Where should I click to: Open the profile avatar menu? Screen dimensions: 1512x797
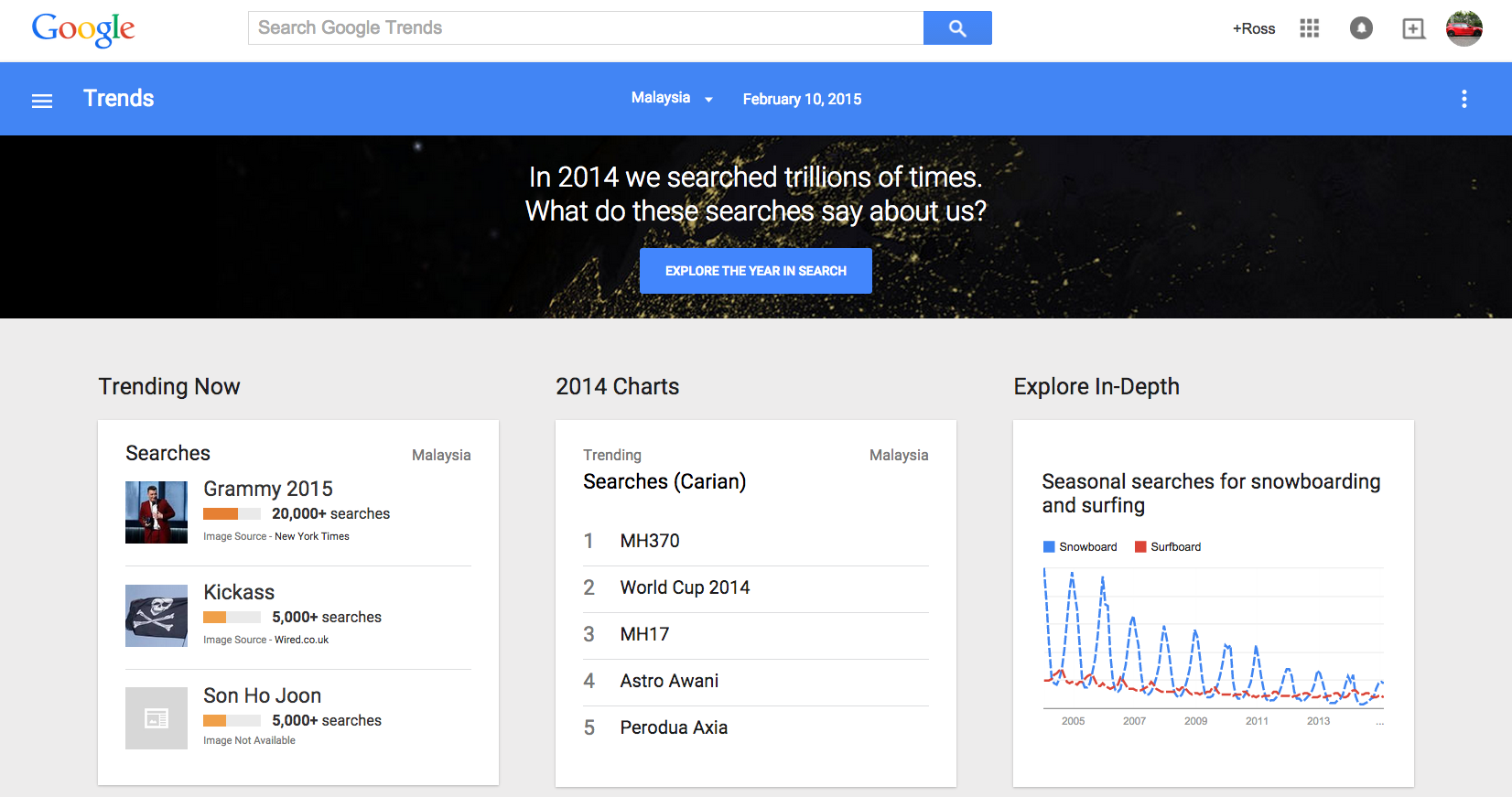1463,28
